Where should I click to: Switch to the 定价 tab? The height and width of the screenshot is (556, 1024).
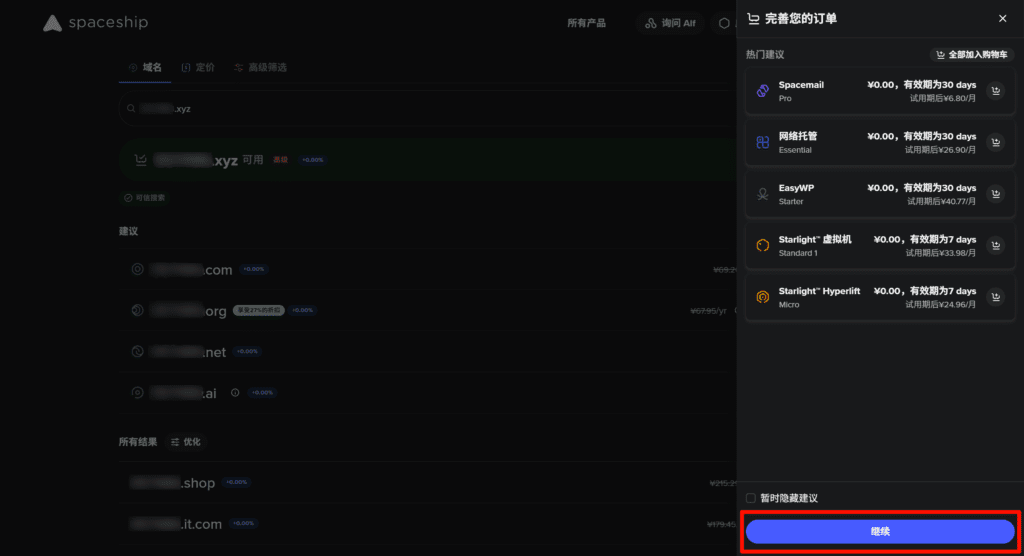pyautogui.click(x=198, y=67)
